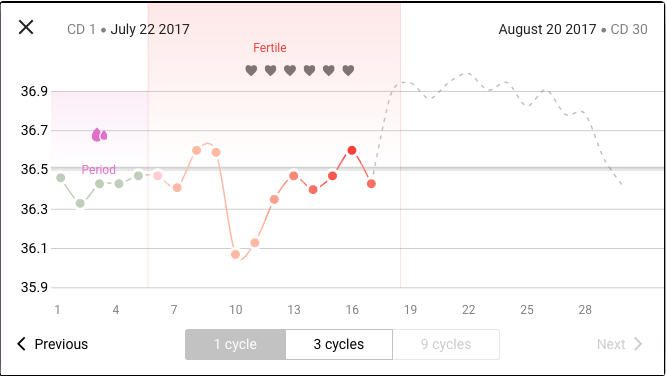This screenshot has width=667, height=376.
Task: Click the final data point on day 17
Action: 371,184
